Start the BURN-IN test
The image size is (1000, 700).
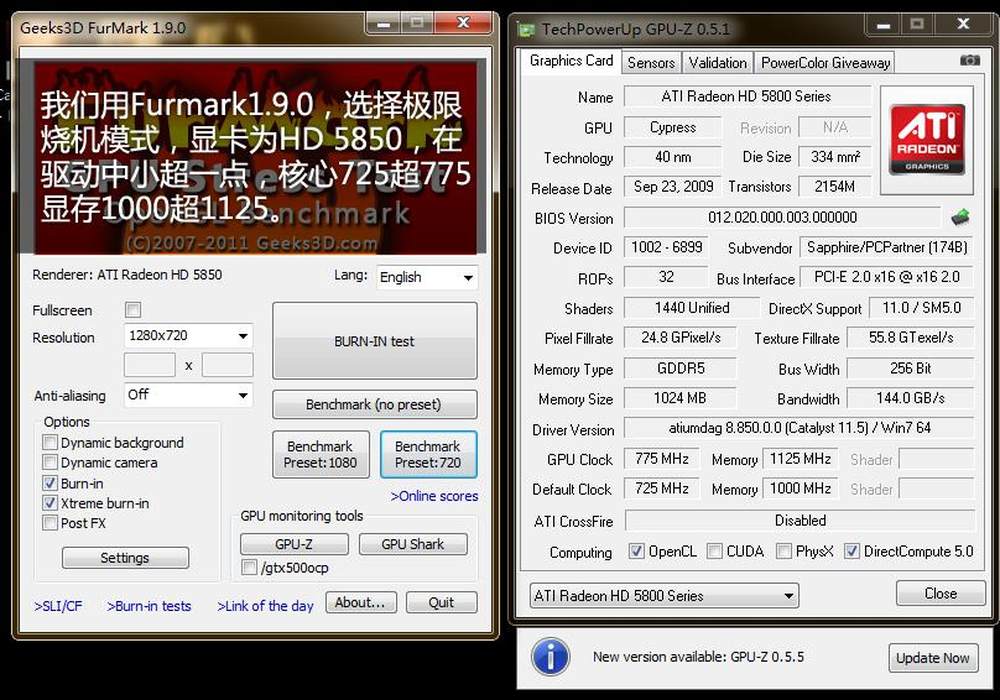coord(374,341)
